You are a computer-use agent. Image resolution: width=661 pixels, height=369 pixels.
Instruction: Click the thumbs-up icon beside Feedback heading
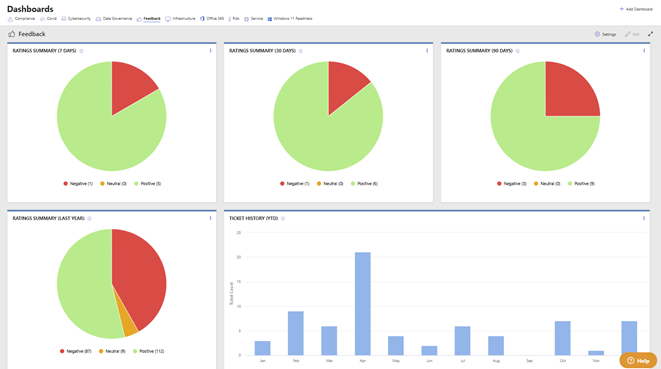[x=11, y=34]
